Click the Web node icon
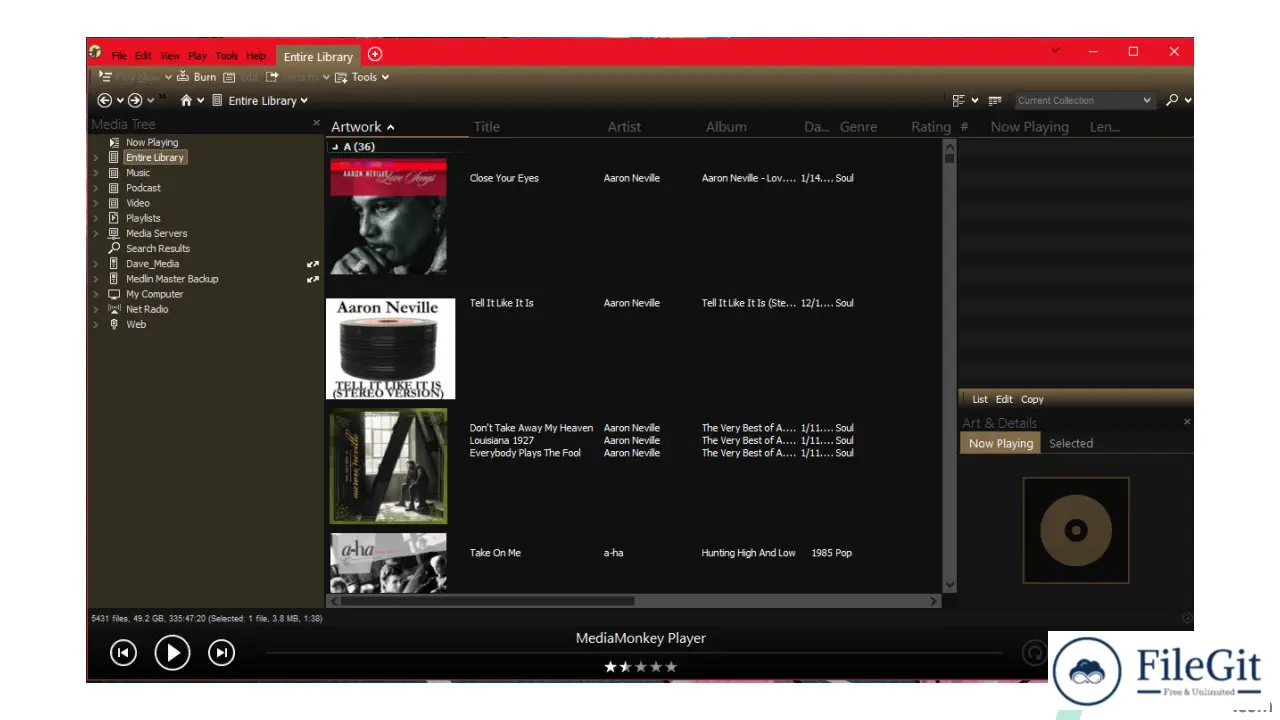This screenshot has height=720, width=1280. pyautogui.click(x=114, y=324)
